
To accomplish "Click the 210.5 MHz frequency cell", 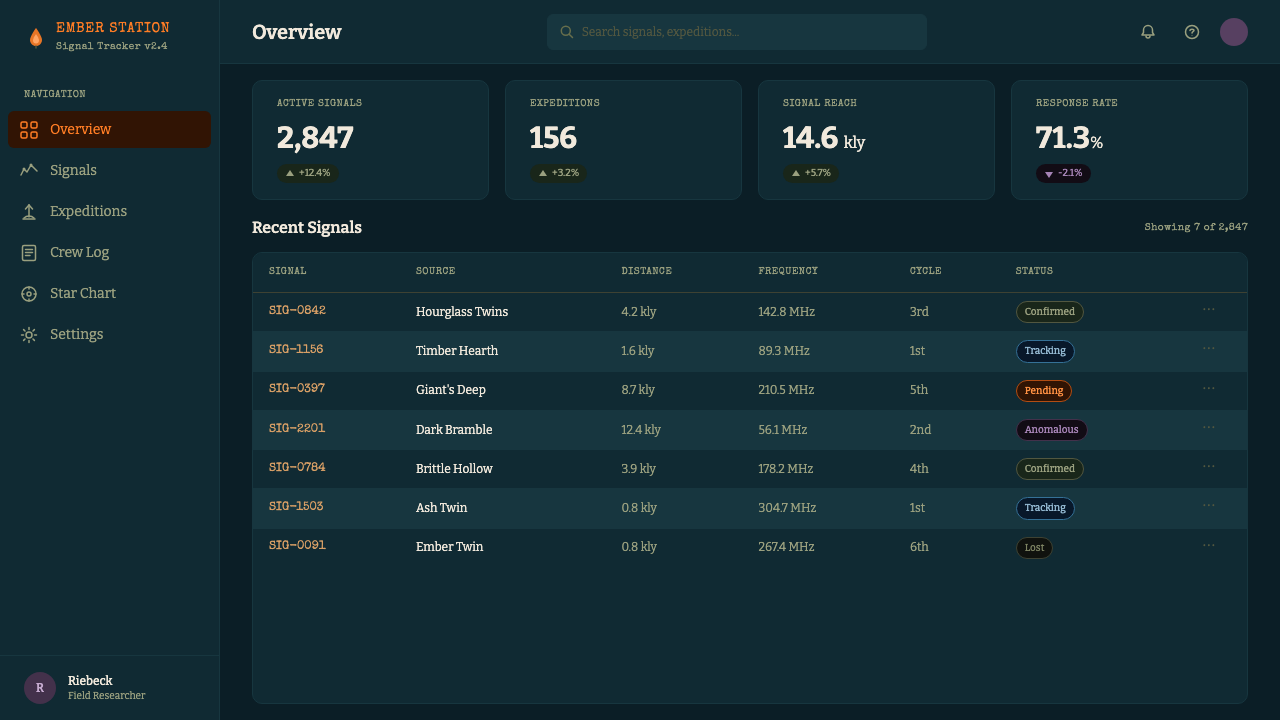I will (786, 390).
